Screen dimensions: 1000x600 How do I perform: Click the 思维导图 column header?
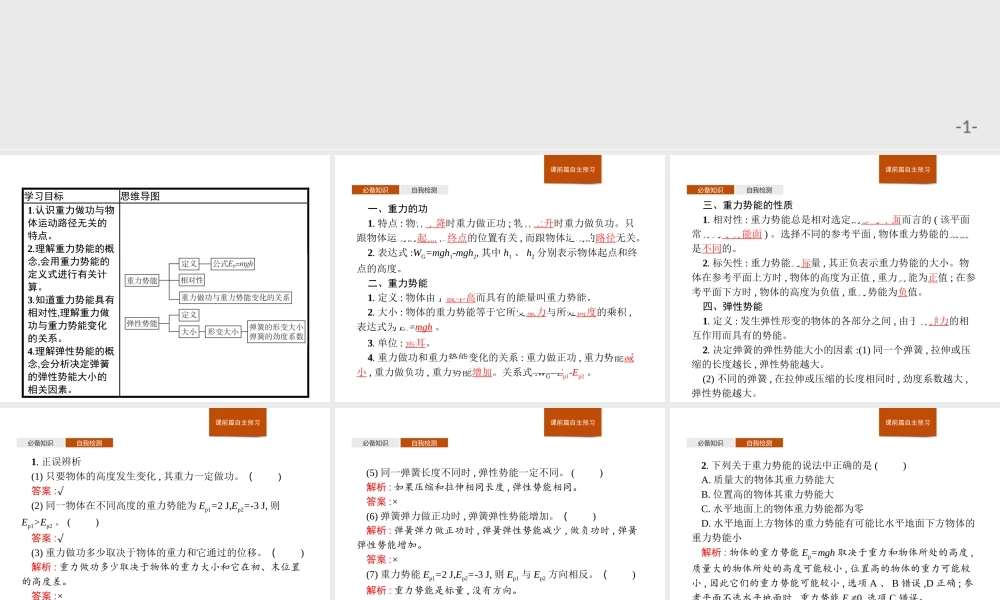[x=141, y=196]
